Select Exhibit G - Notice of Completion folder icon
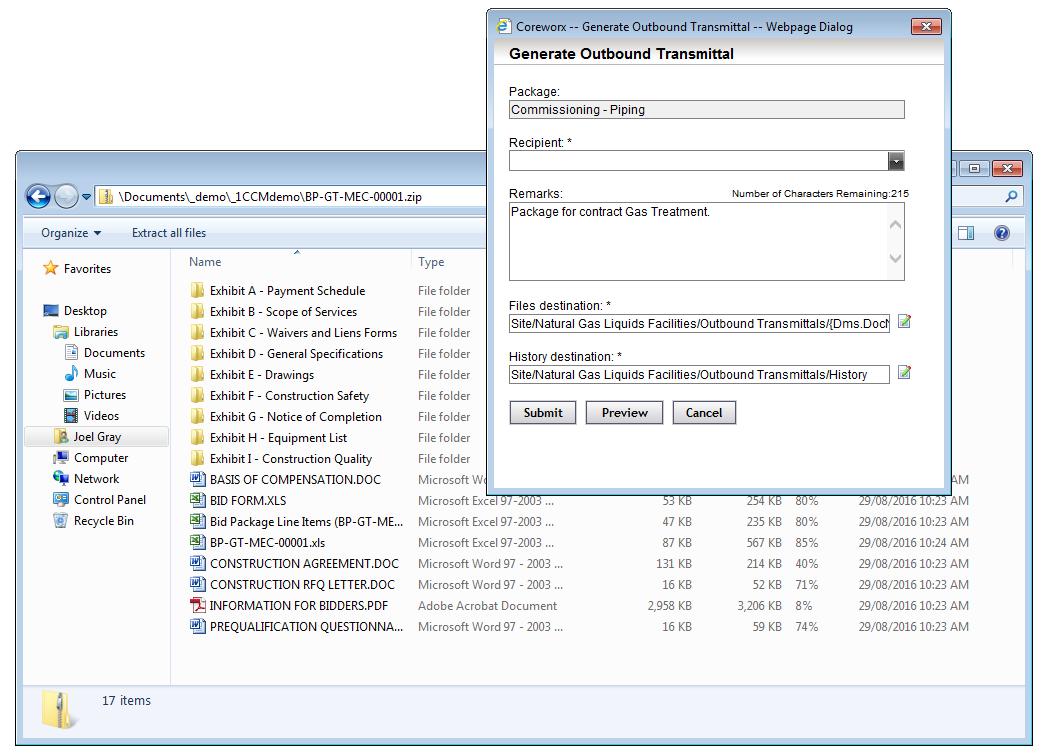The height and width of the screenshot is (754, 1044). (197, 416)
